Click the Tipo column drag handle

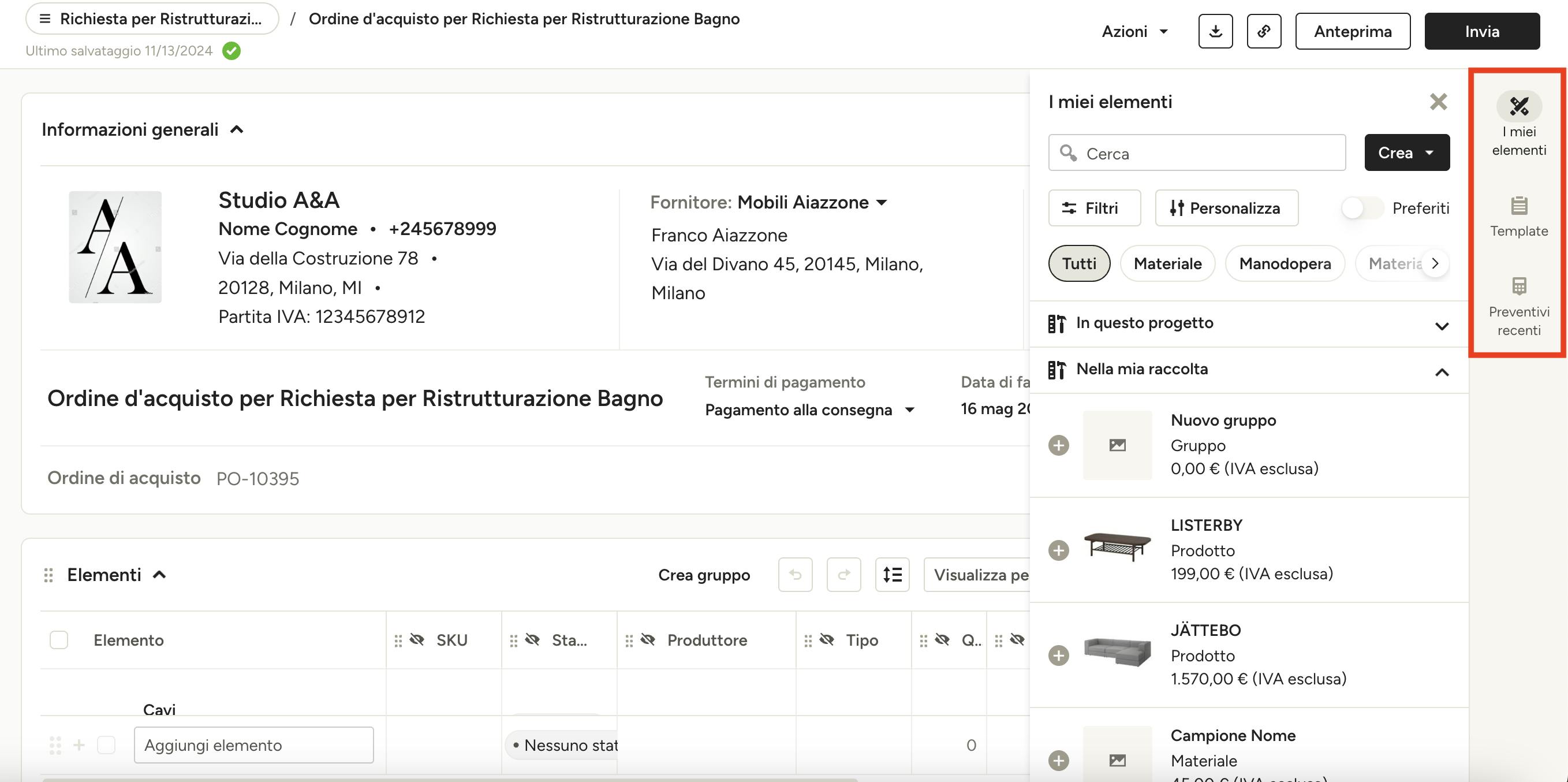coord(808,641)
